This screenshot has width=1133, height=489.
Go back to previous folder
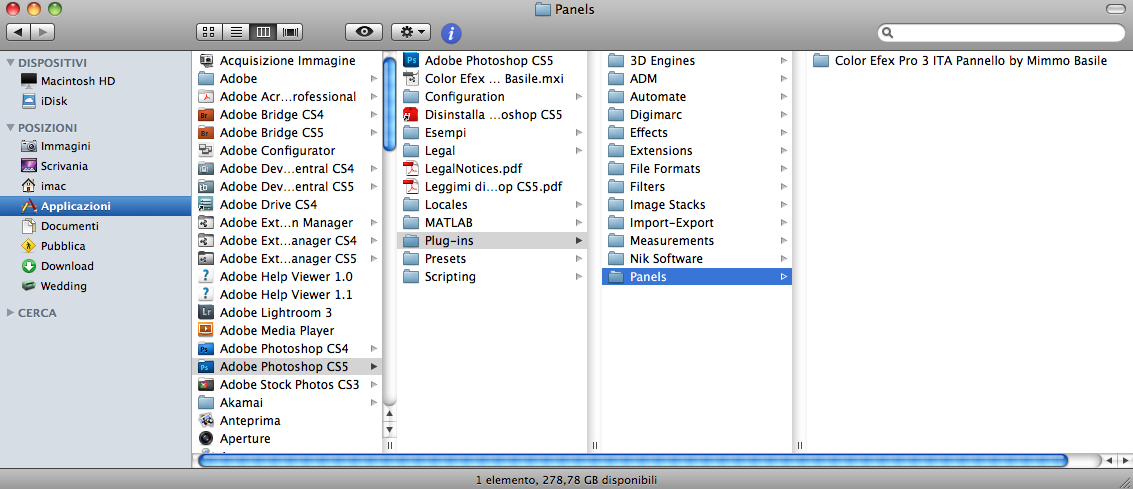click(x=18, y=32)
